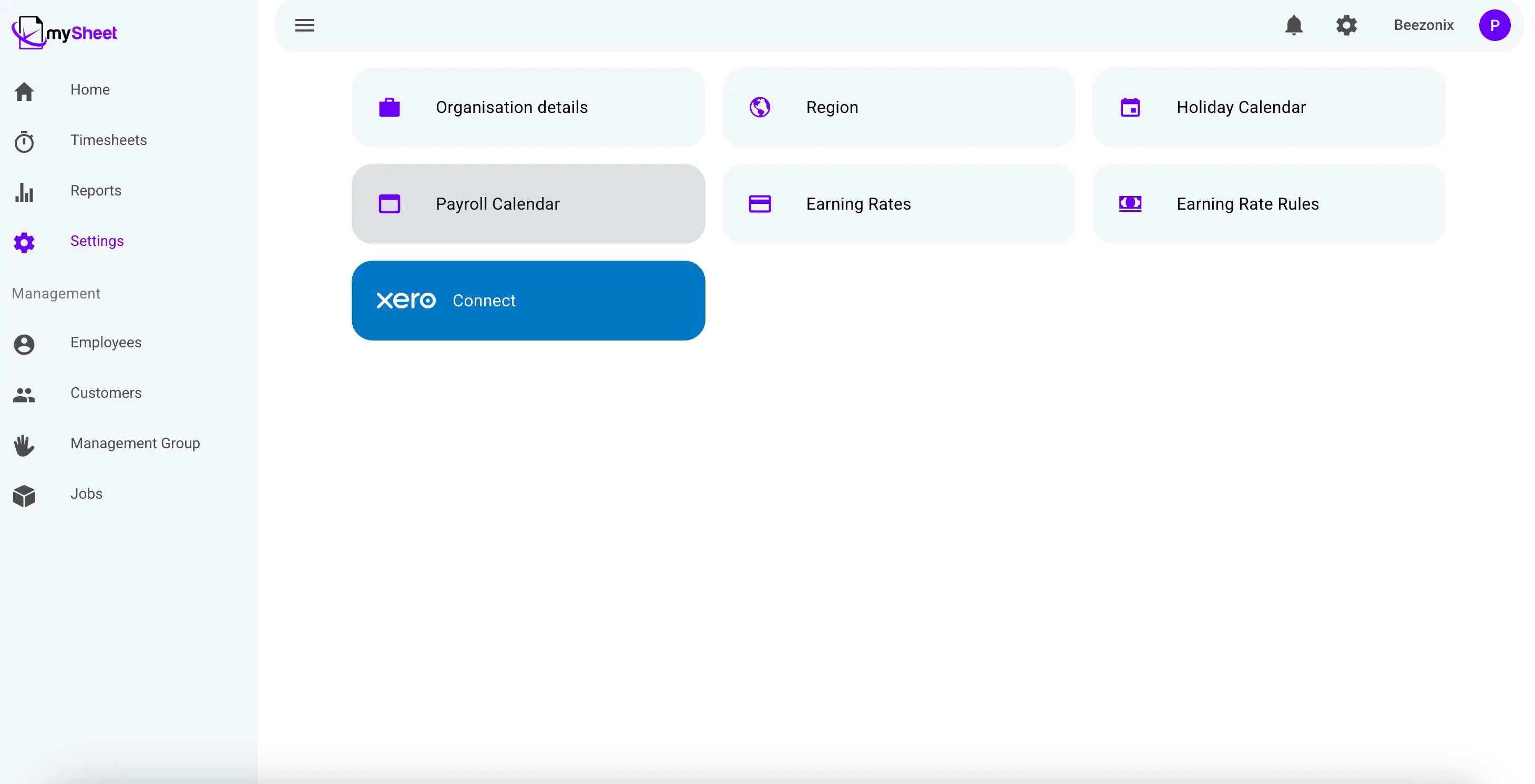Select the Employees person icon

(24, 344)
